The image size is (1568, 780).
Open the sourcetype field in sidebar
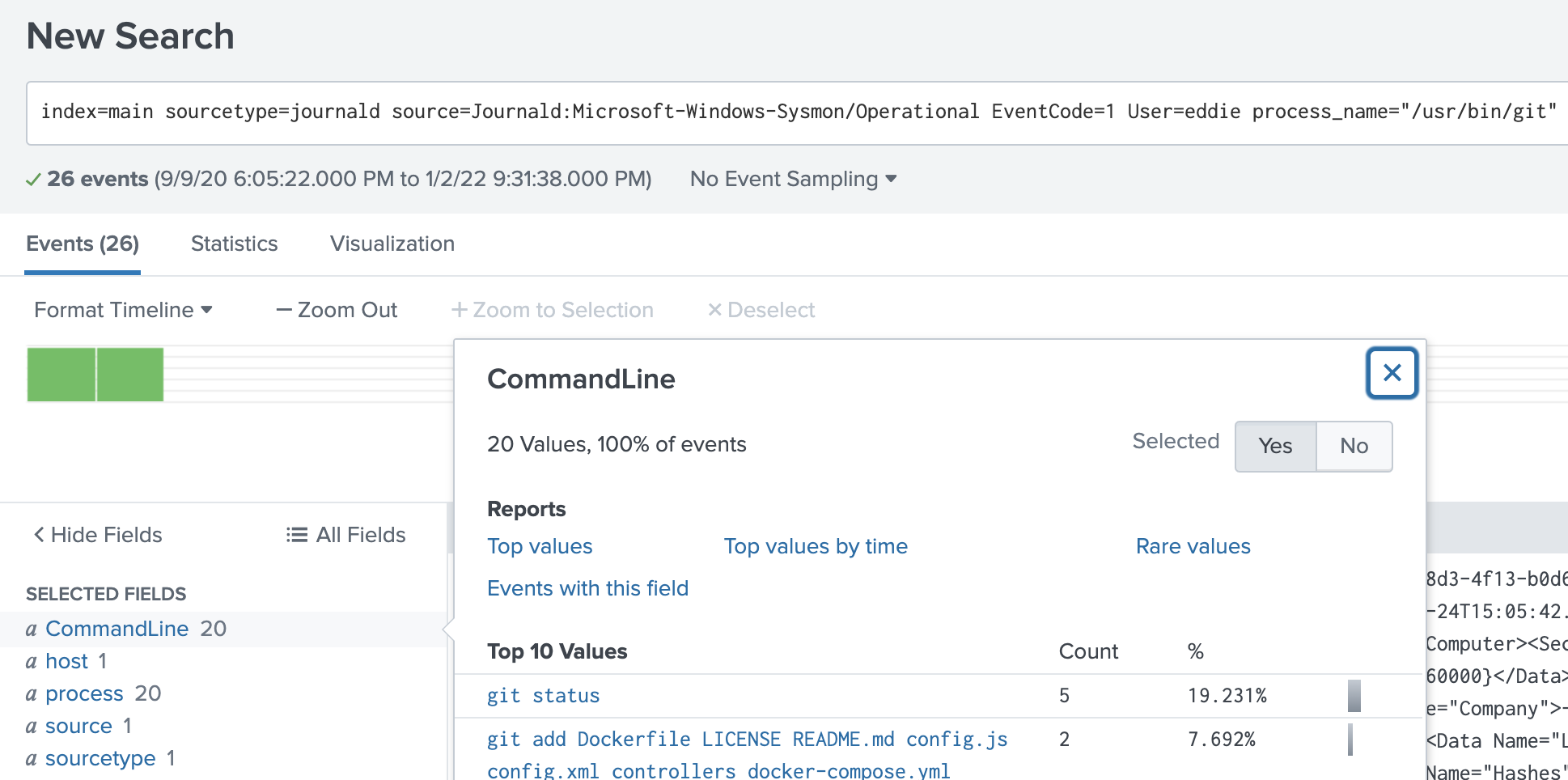pyautogui.click(x=100, y=758)
